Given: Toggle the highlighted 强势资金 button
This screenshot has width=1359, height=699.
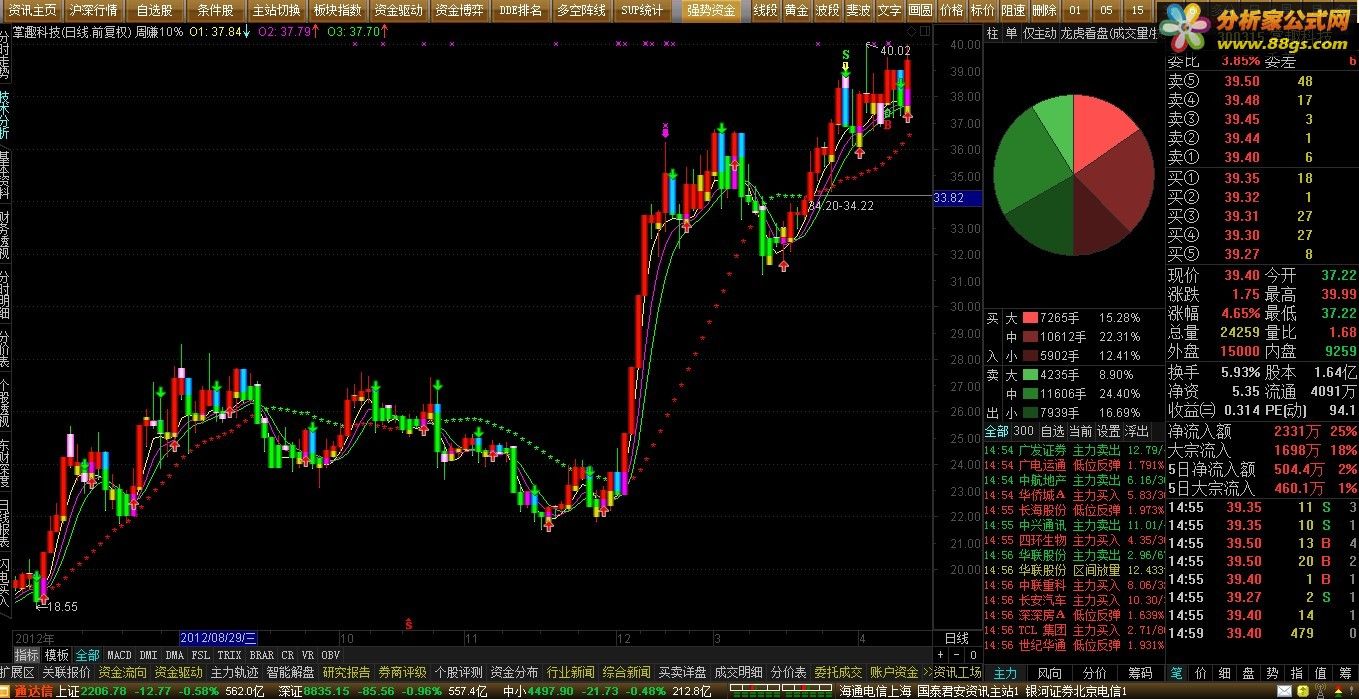Looking at the screenshot, I should click(711, 10).
